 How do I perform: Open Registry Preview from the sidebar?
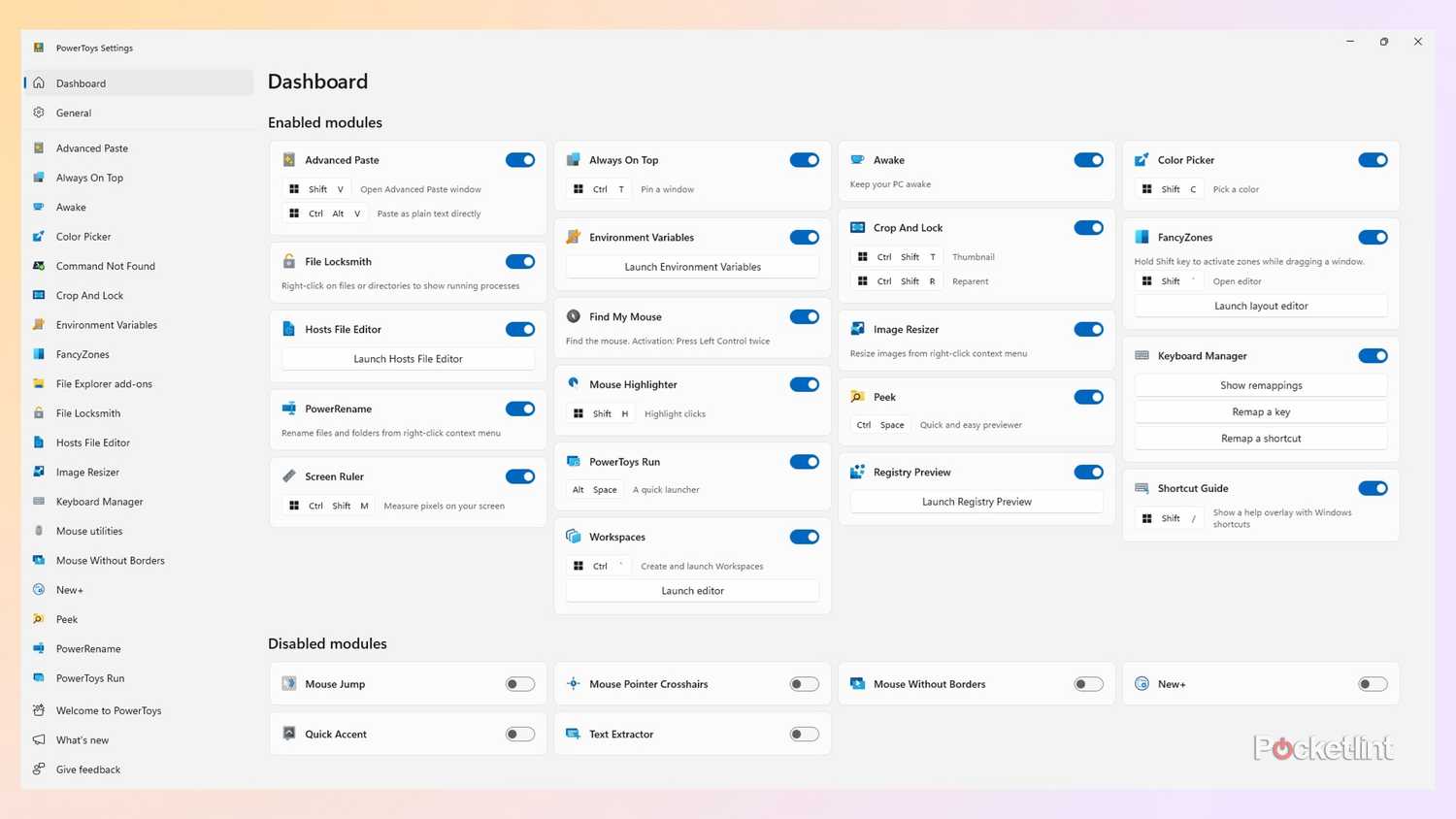911,472
